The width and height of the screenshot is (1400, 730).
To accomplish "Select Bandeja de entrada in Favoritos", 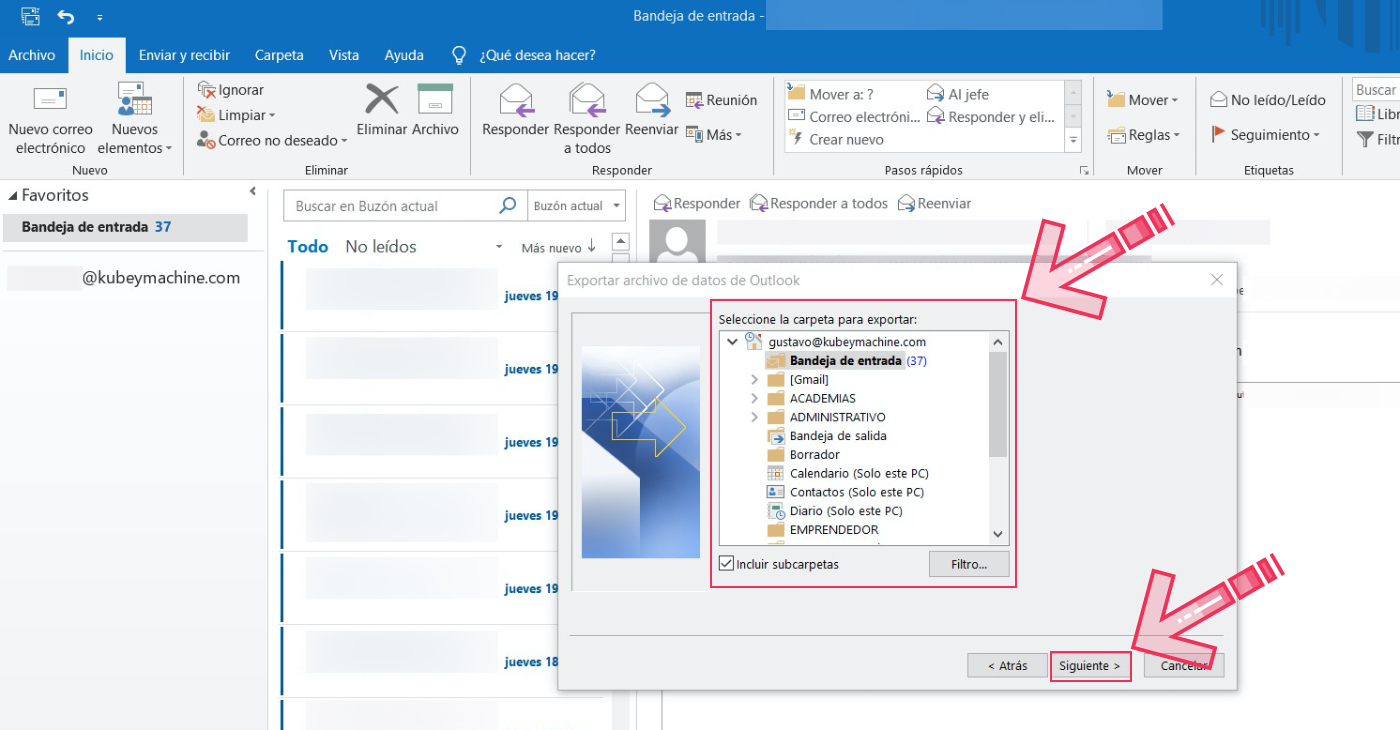I will coord(124,227).
